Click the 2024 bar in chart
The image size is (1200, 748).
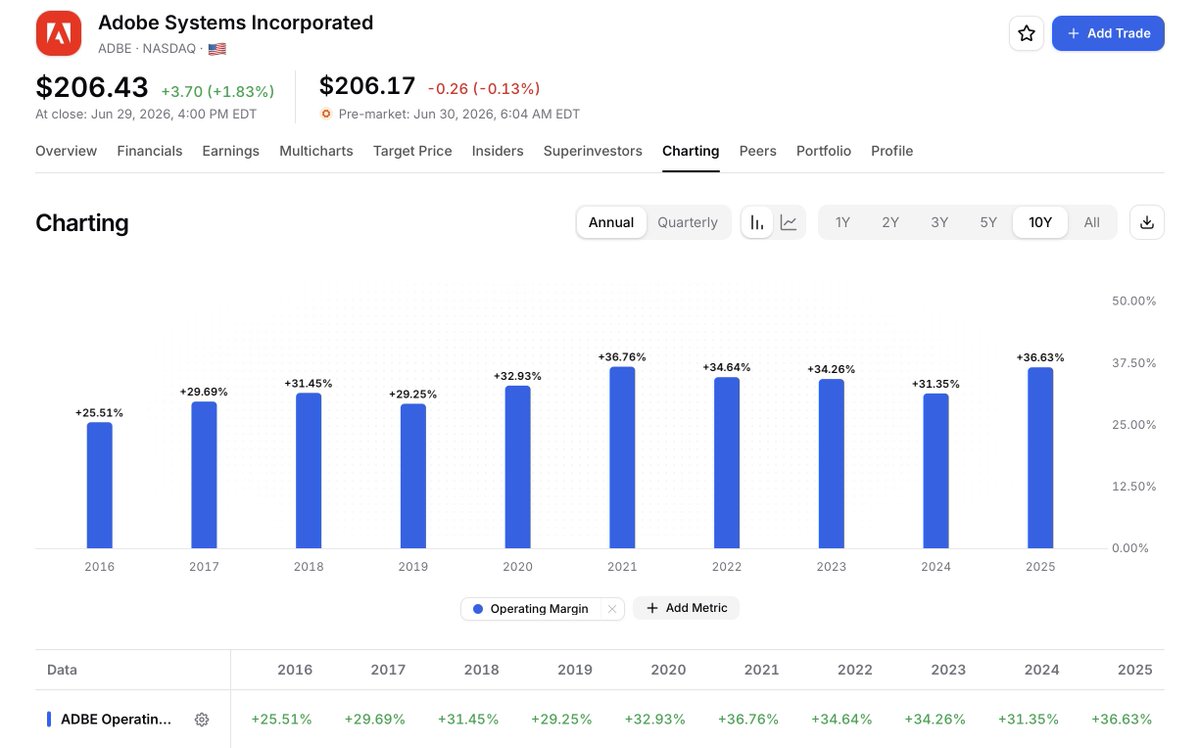click(x=936, y=471)
